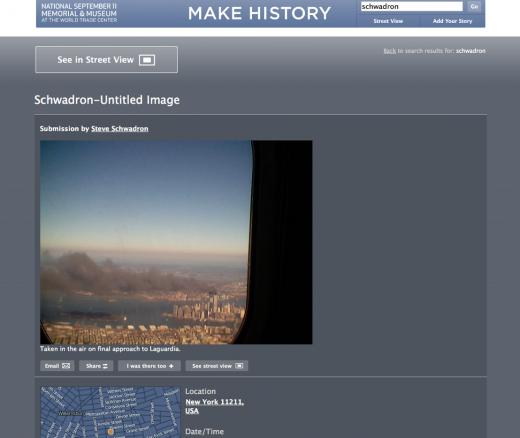Viewport: 520px width, 438px height.
Task: Click the 'Location' label
Action: coord(200,391)
